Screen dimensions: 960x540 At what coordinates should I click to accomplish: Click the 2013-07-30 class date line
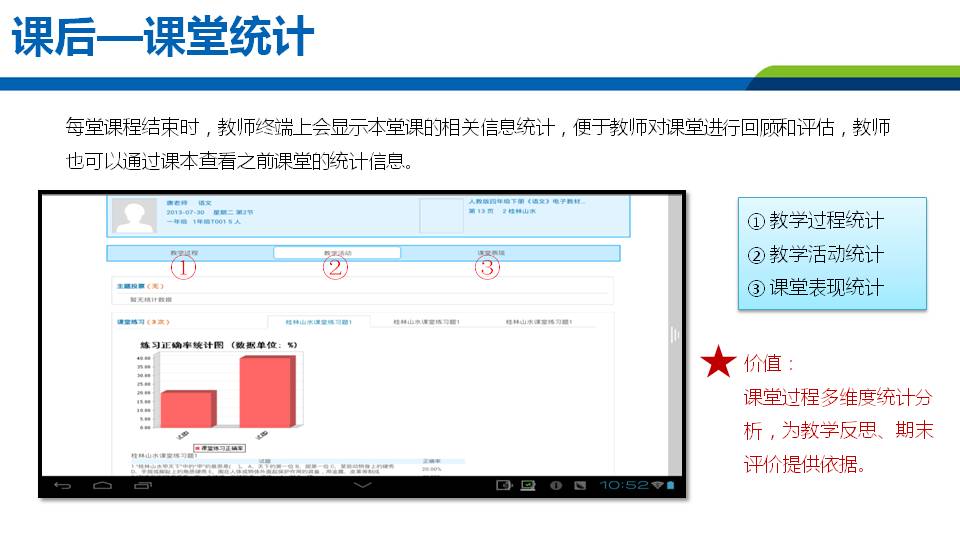click(209, 212)
